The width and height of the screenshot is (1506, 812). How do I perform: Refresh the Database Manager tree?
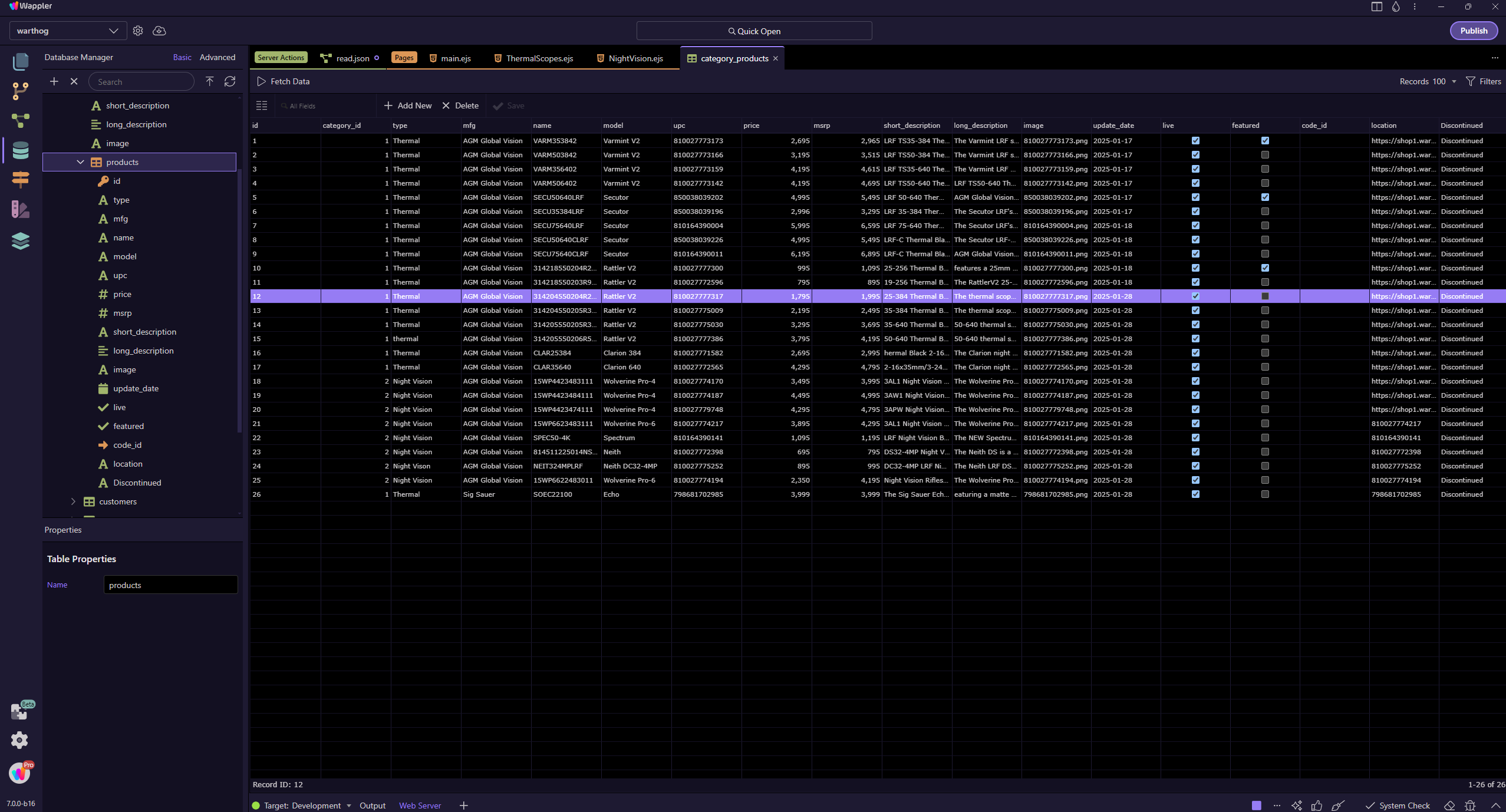coord(230,81)
